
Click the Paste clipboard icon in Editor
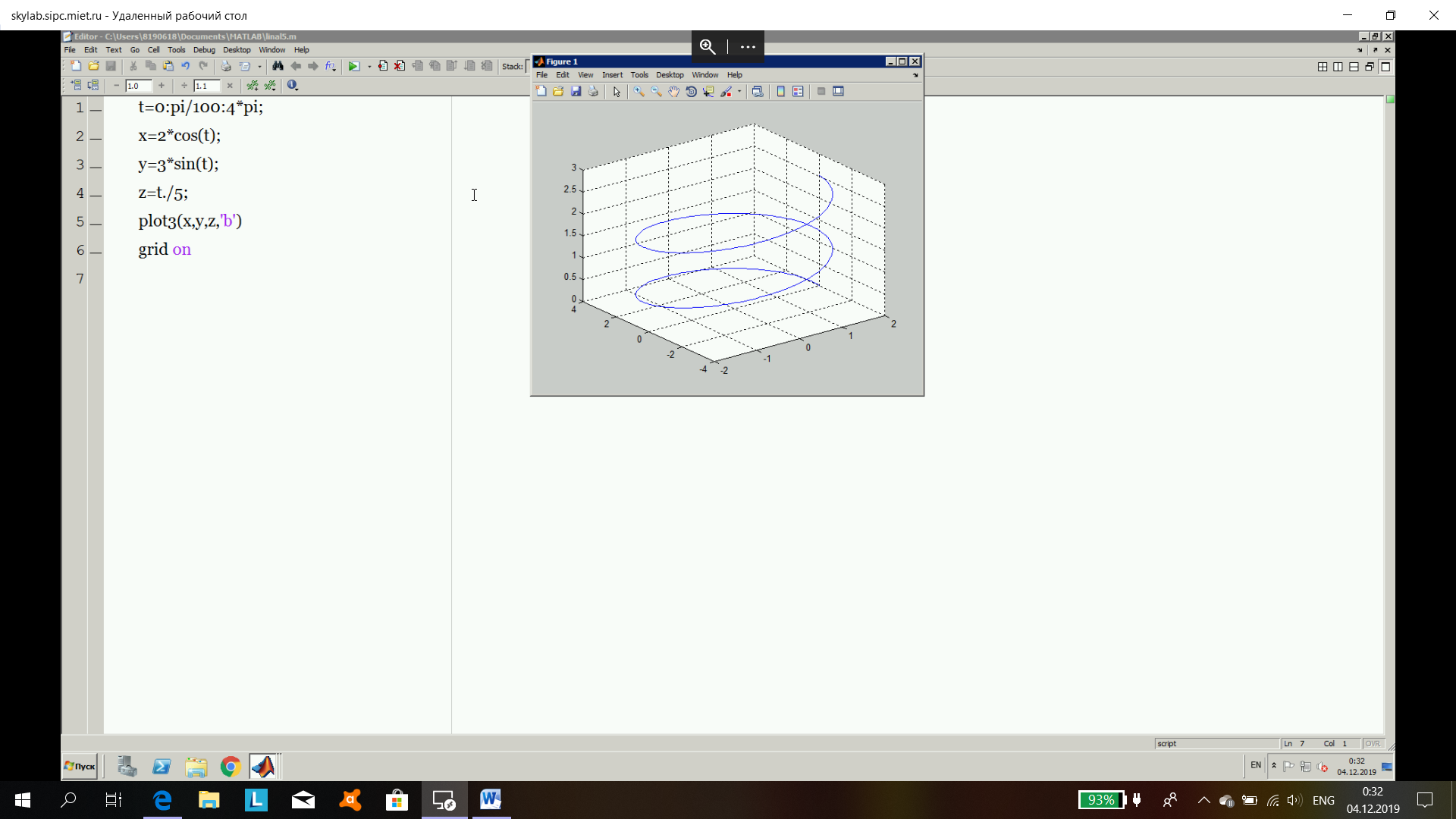click(168, 66)
